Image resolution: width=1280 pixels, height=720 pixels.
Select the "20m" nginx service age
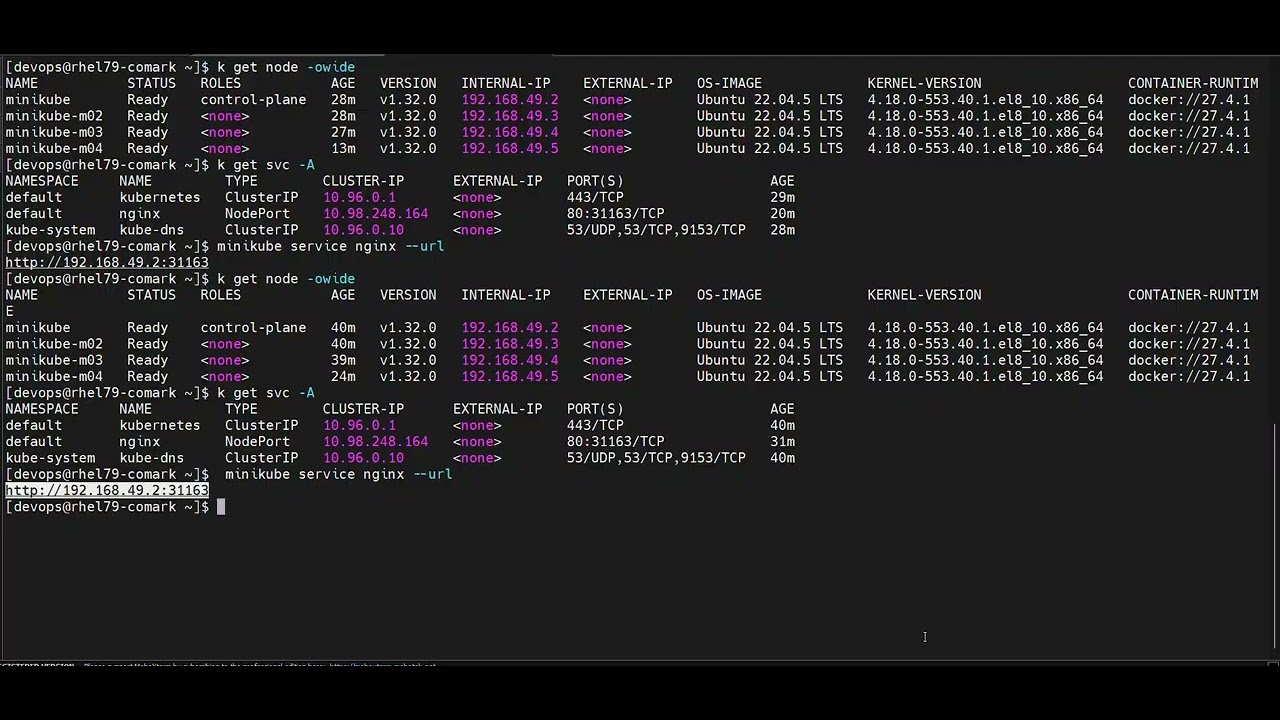(782, 213)
